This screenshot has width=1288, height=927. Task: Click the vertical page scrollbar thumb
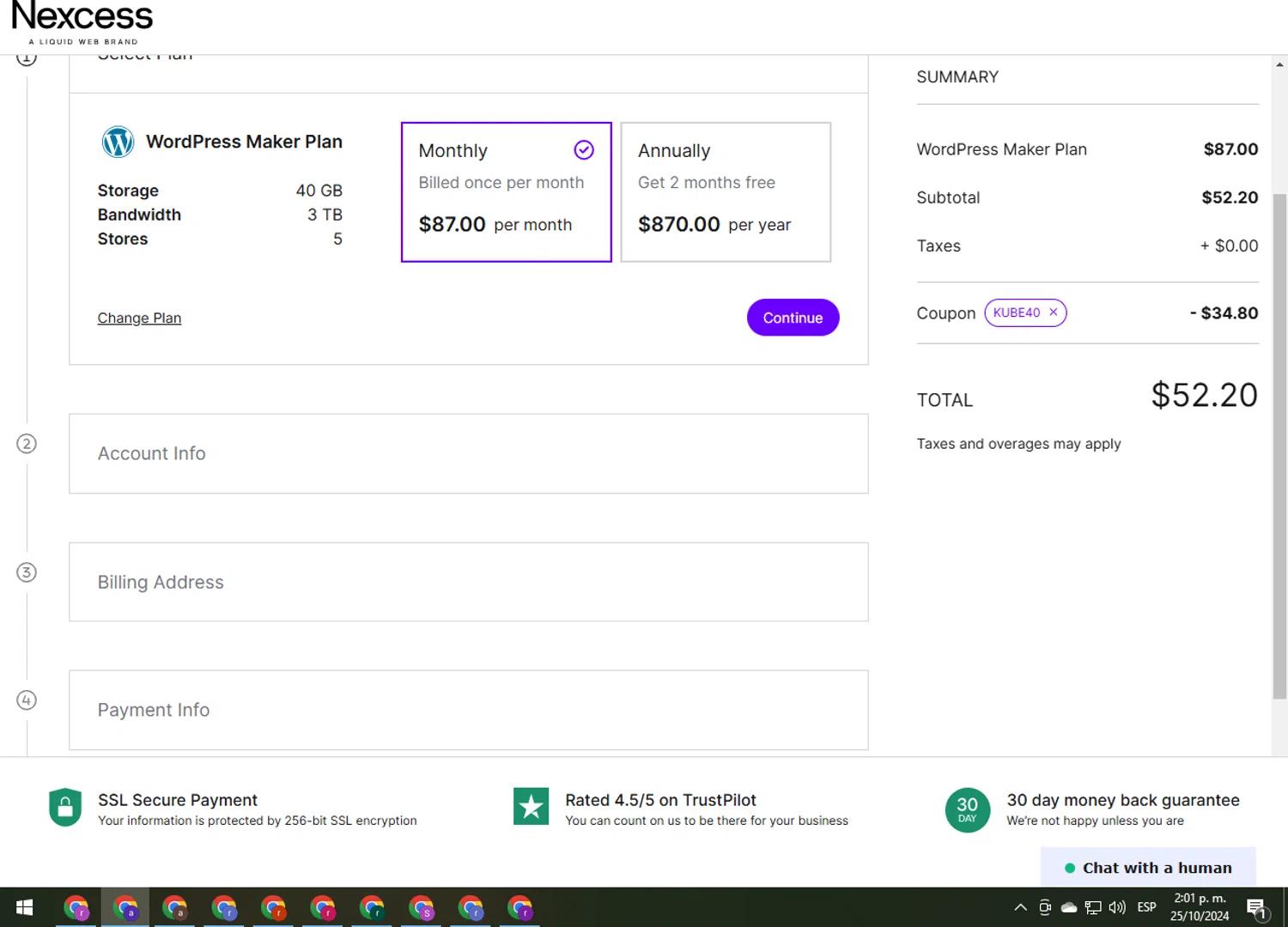tap(1279, 446)
